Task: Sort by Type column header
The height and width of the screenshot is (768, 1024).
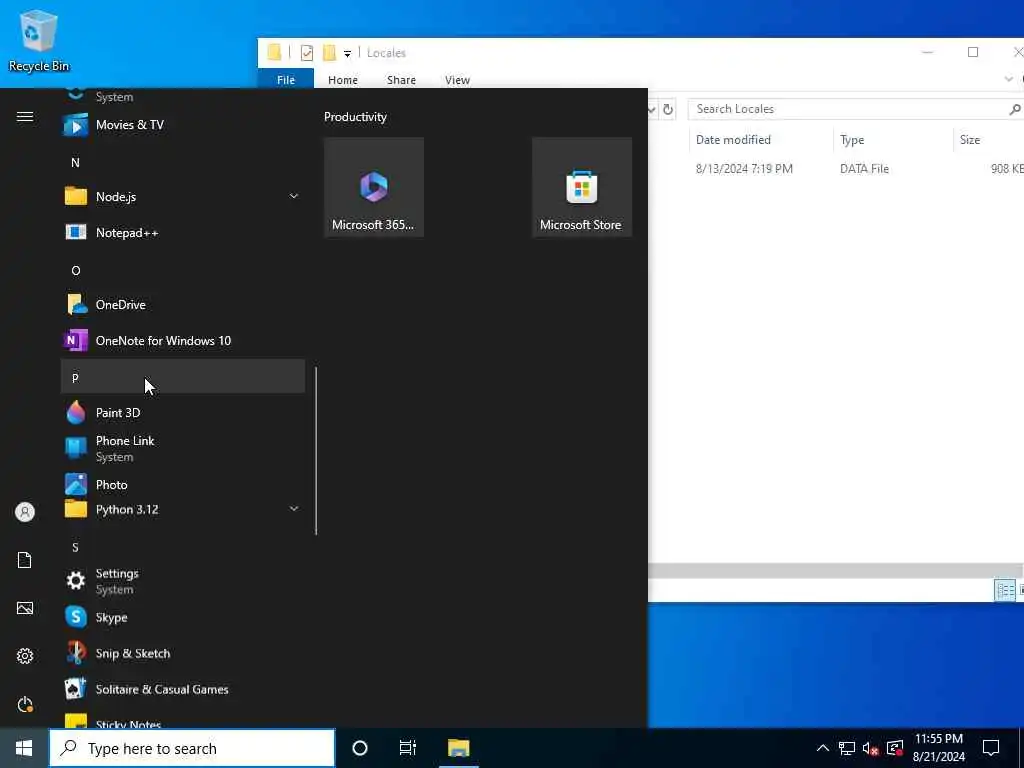Action: click(893, 140)
